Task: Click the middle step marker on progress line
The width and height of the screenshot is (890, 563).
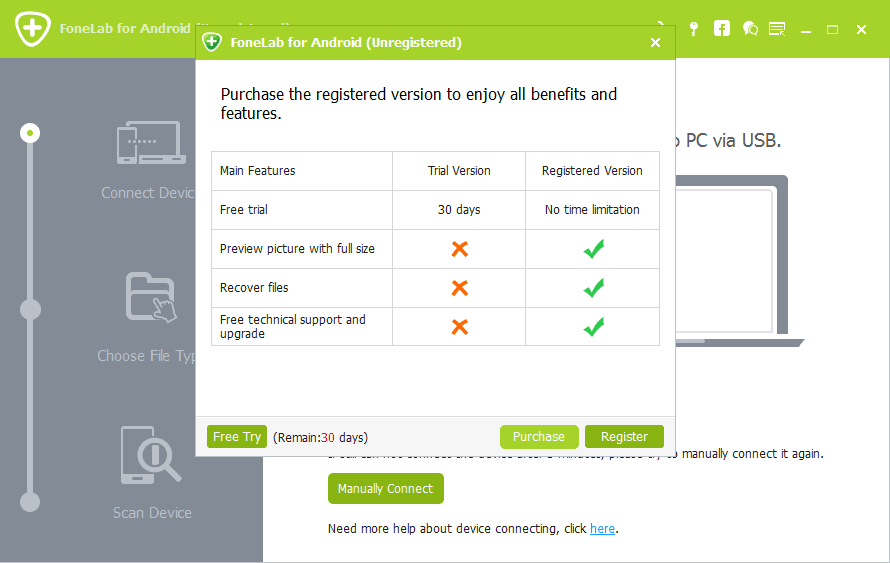Action: pyautogui.click(x=31, y=310)
